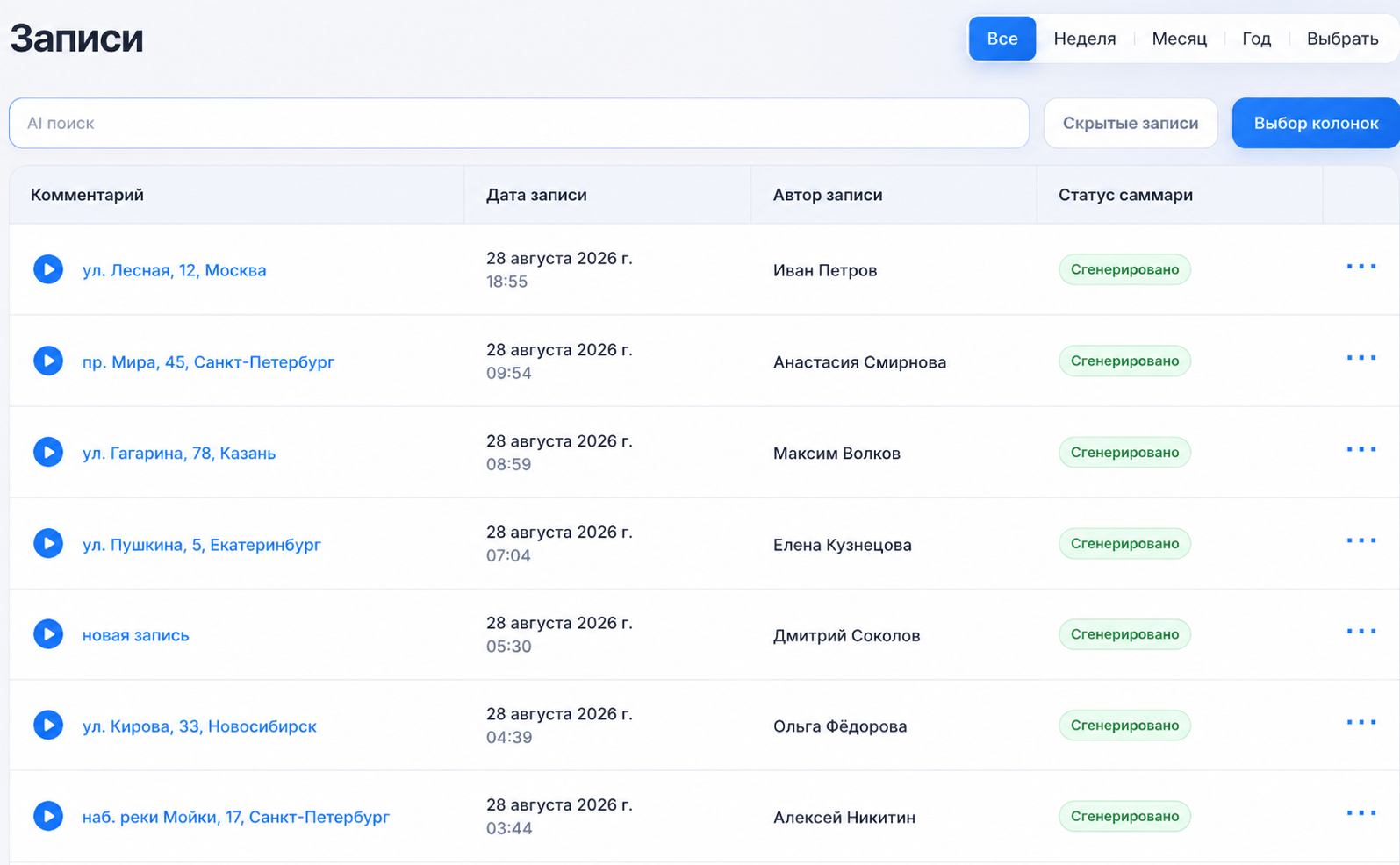
Task: Click the time 07:04 in the date column
Action: 508,555
